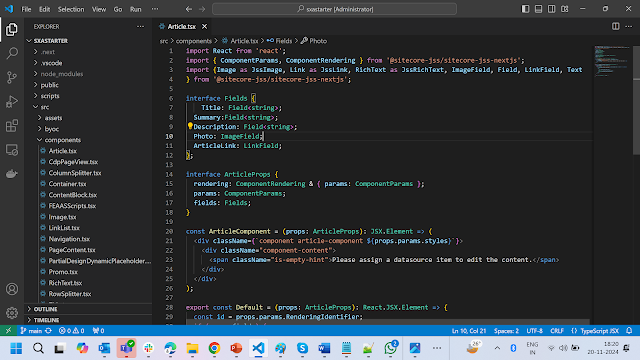This screenshot has height=360, width=640.
Task: Customize layout from title bar
Action: pyautogui.click(x=565, y=9)
